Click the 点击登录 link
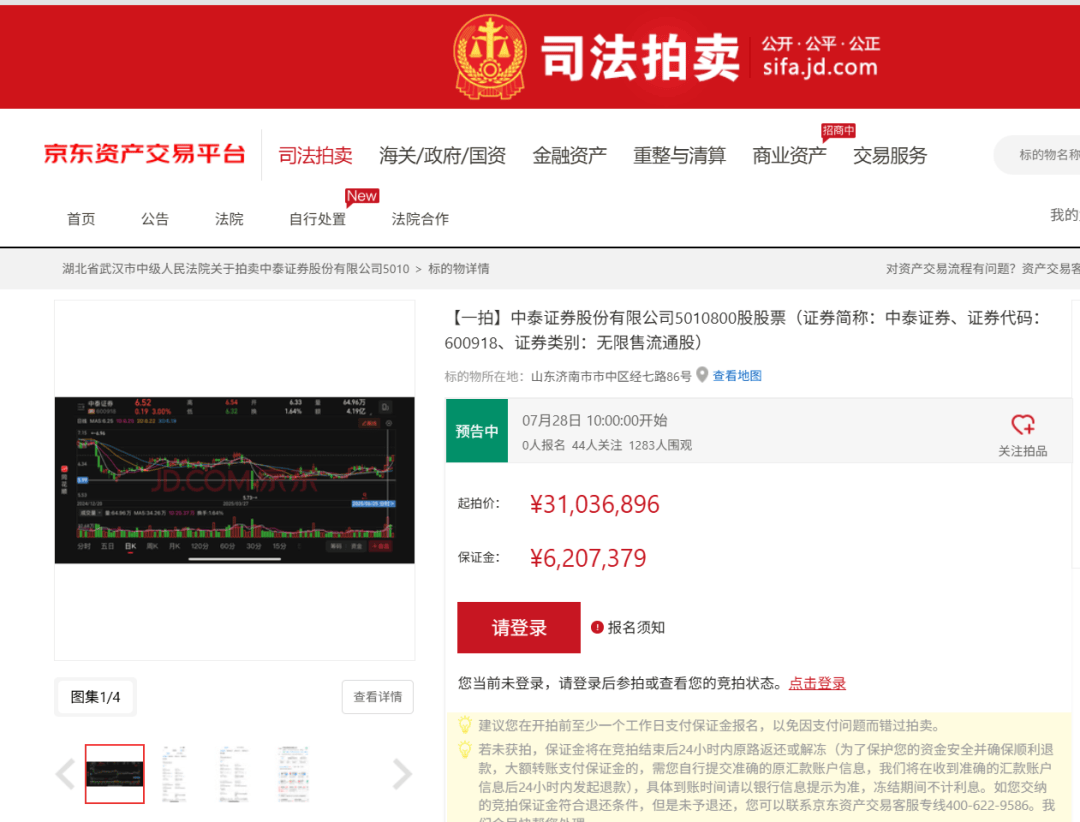 817,683
